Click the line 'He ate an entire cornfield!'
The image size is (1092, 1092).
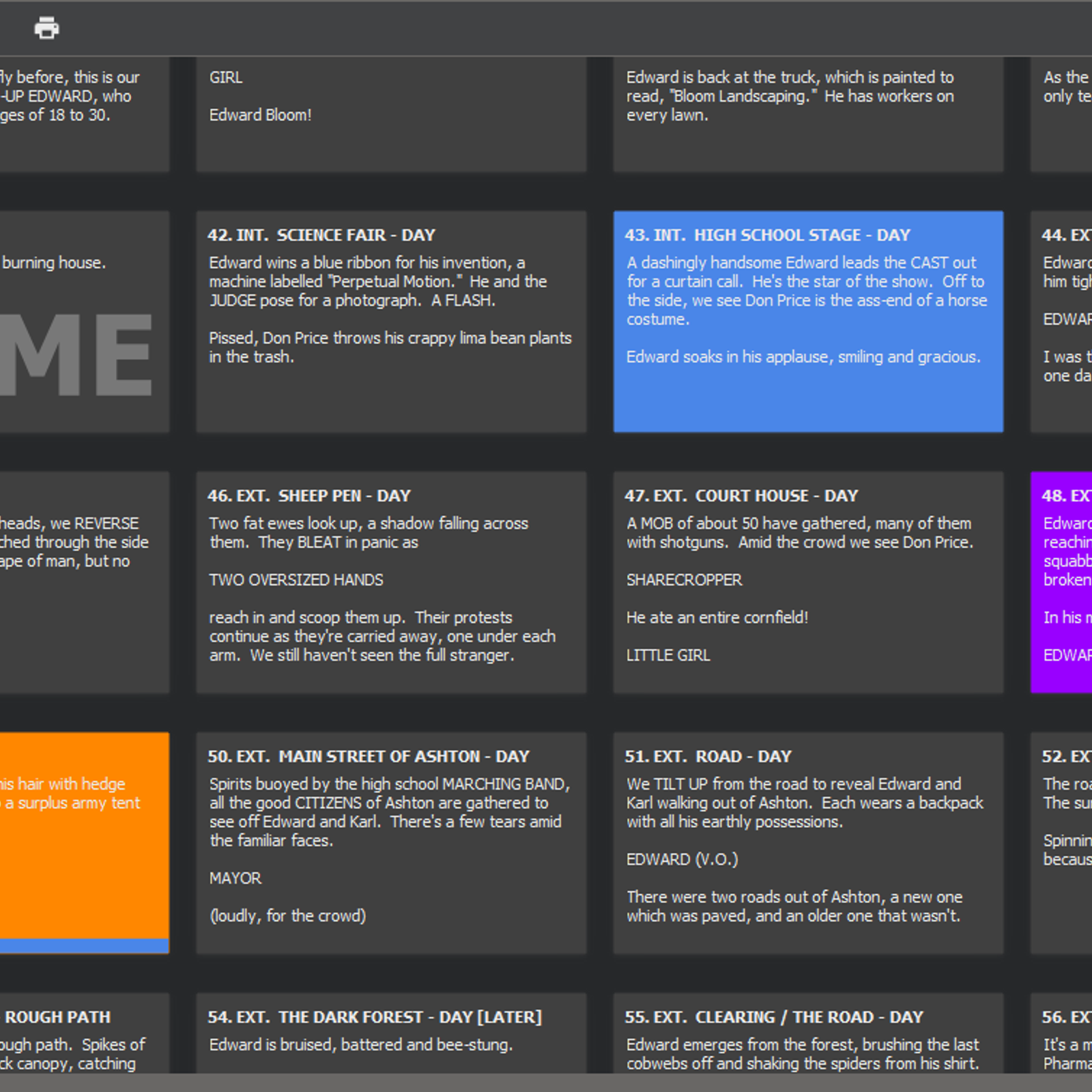click(x=717, y=617)
